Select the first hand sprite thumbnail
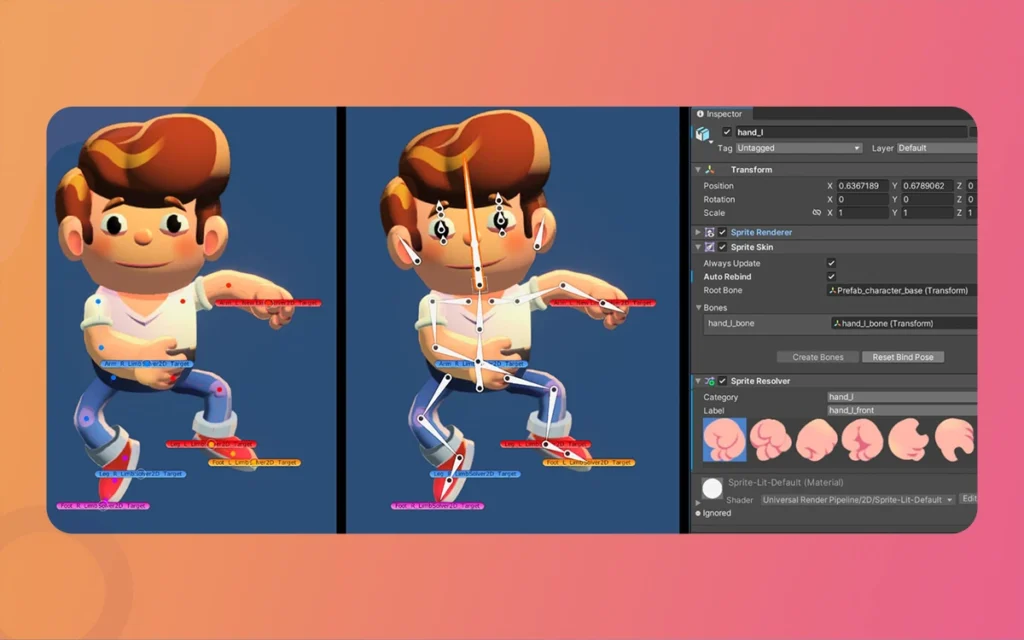The width and height of the screenshot is (1024, 640). pos(724,440)
